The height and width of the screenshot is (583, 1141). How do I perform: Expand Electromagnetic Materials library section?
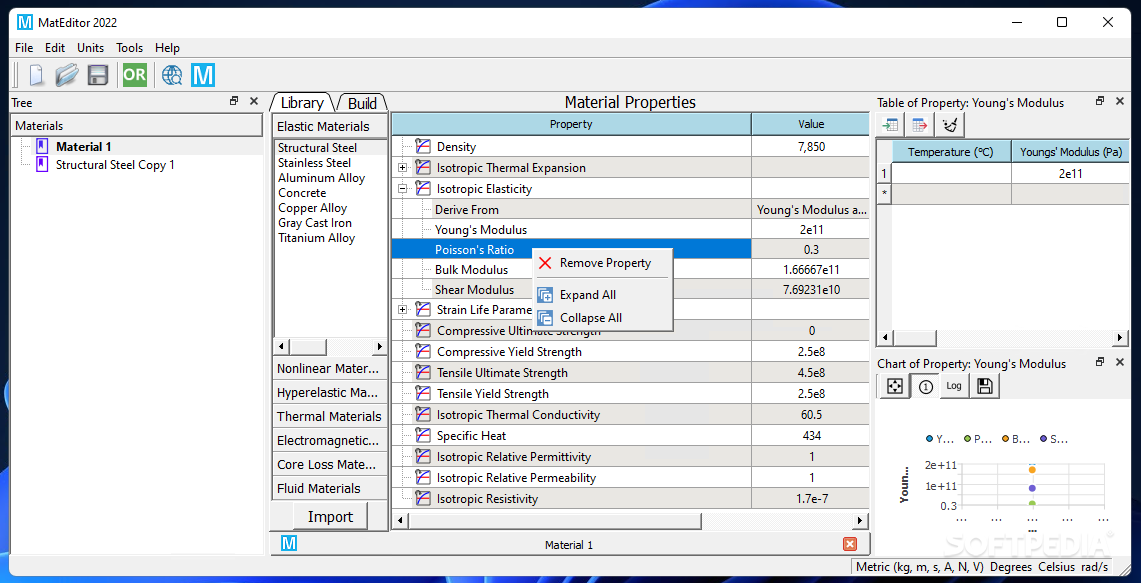(x=330, y=440)
